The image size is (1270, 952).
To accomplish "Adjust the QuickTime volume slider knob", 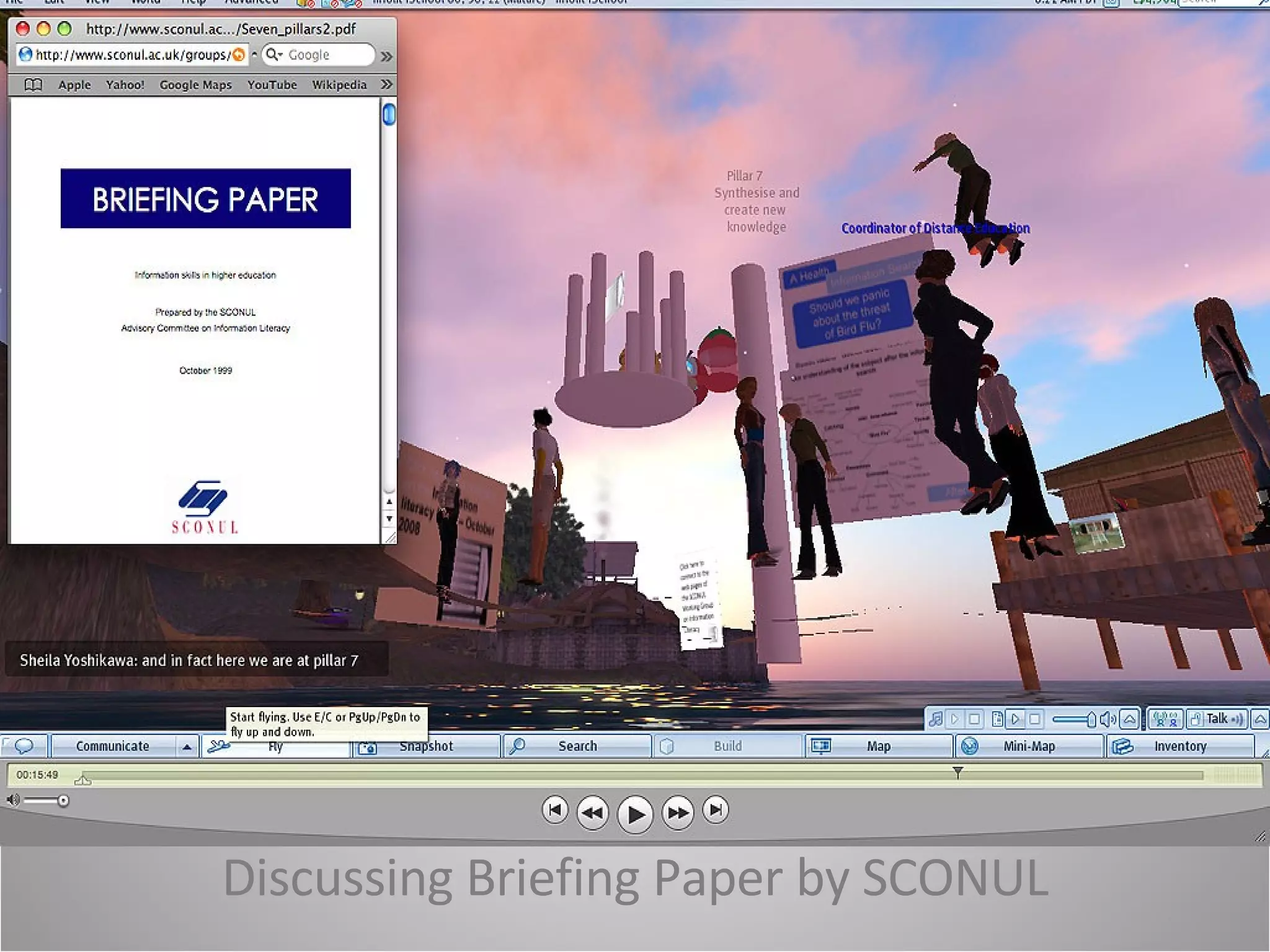I will pos(63,801).
